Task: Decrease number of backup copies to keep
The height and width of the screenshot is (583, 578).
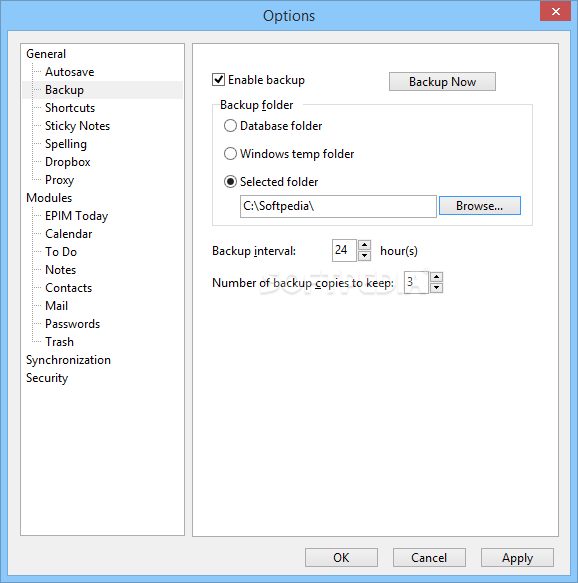Action: point(436,288)
